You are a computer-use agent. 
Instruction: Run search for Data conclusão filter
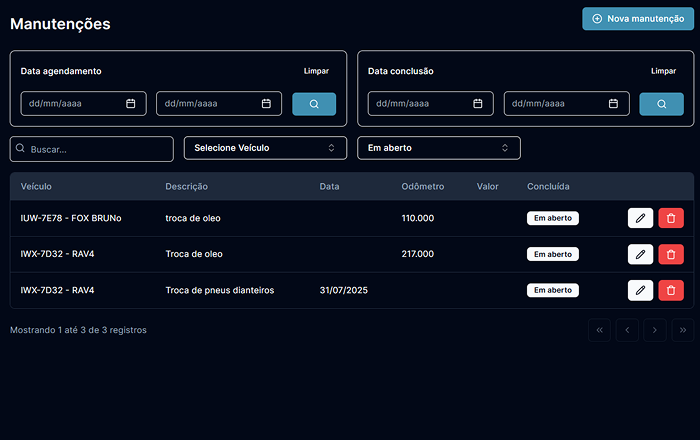tap(661, 104)
